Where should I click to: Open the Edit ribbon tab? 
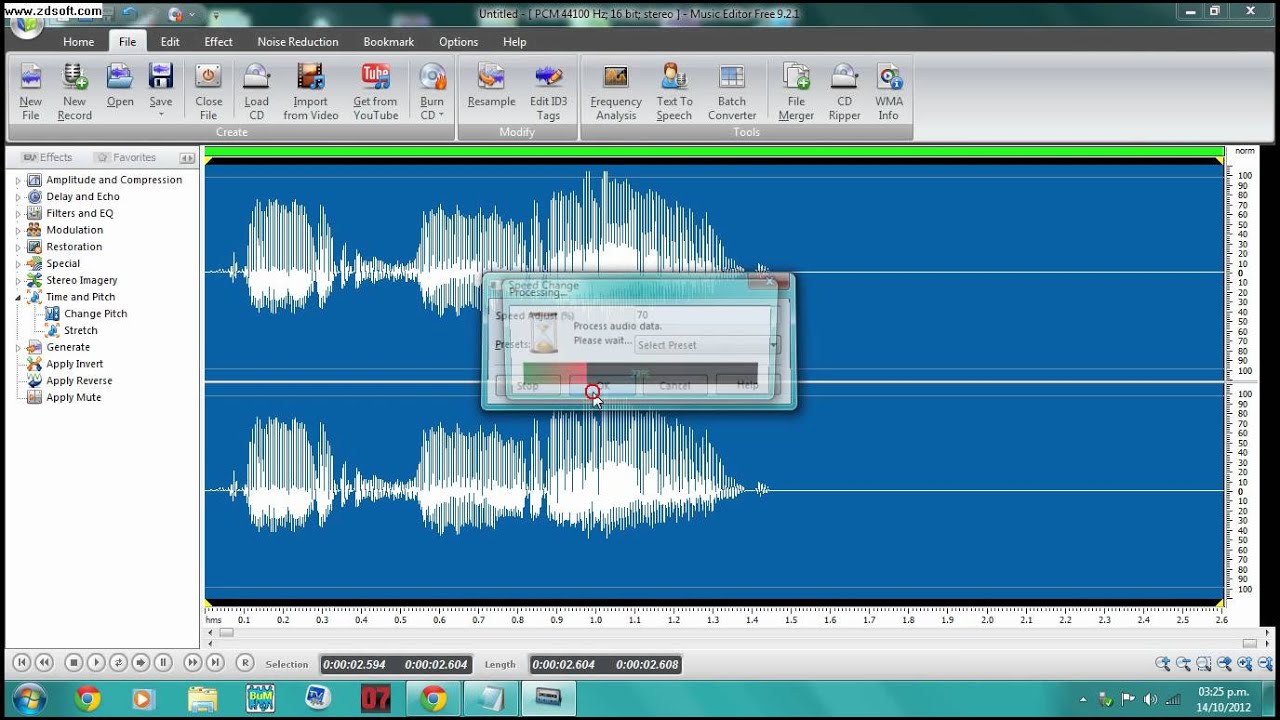click(170, 42)
